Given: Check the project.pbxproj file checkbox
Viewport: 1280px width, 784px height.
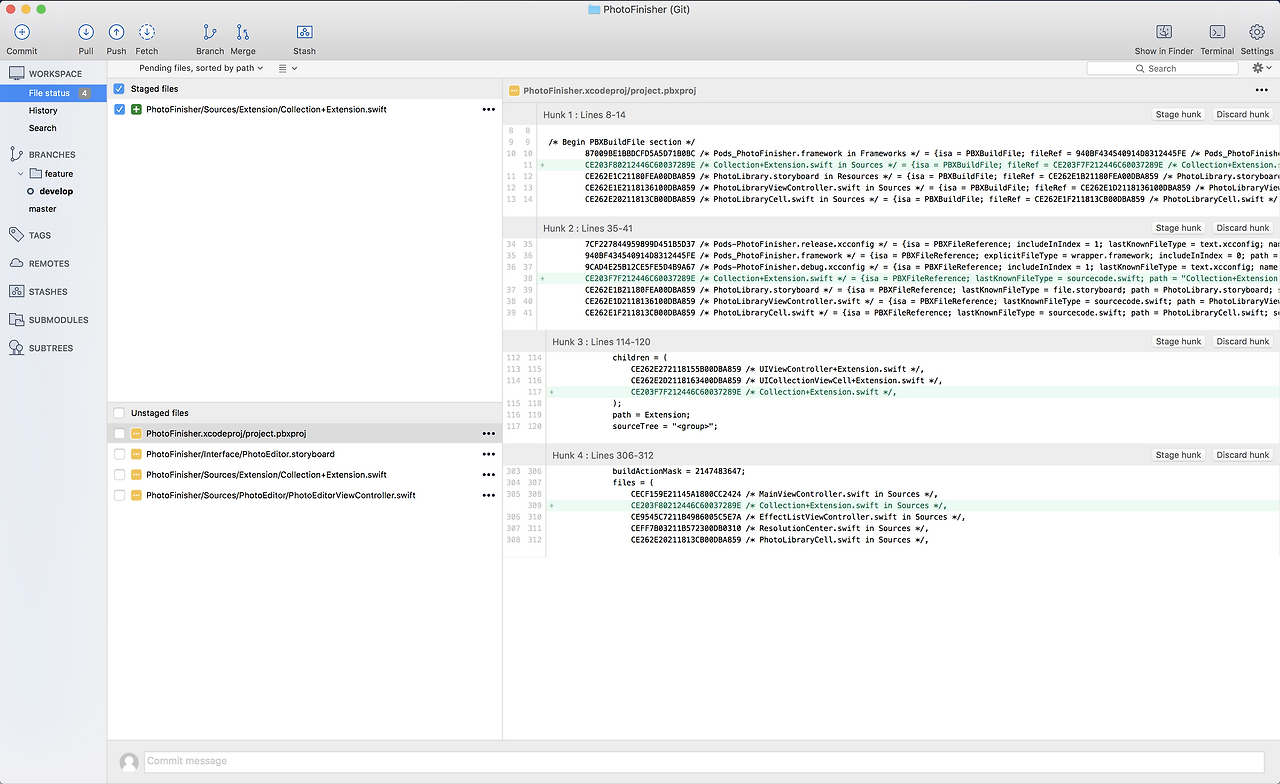Looking at the screenshot, I should (x=120, y=434).
